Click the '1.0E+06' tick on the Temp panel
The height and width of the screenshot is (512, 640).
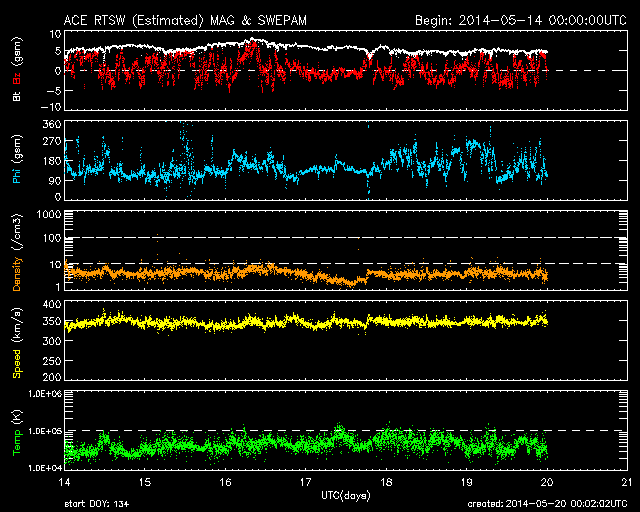45,394
